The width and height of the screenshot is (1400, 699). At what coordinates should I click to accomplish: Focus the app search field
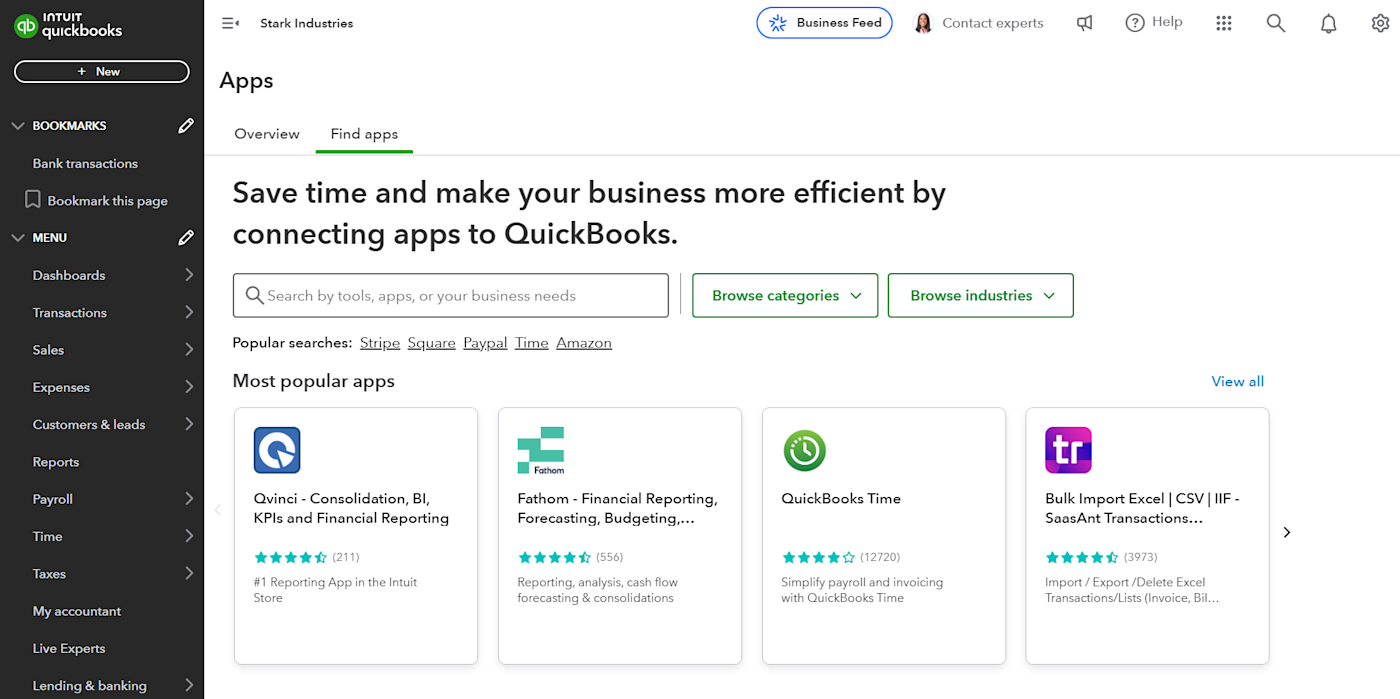[451, 296]
